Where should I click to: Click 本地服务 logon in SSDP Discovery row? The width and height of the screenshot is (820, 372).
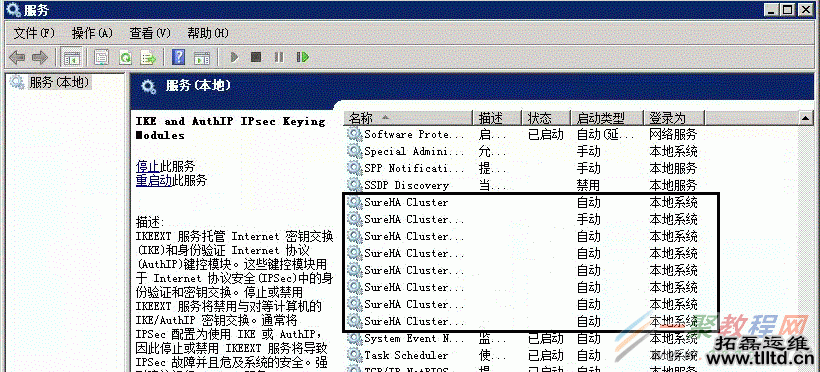(673, 185)
